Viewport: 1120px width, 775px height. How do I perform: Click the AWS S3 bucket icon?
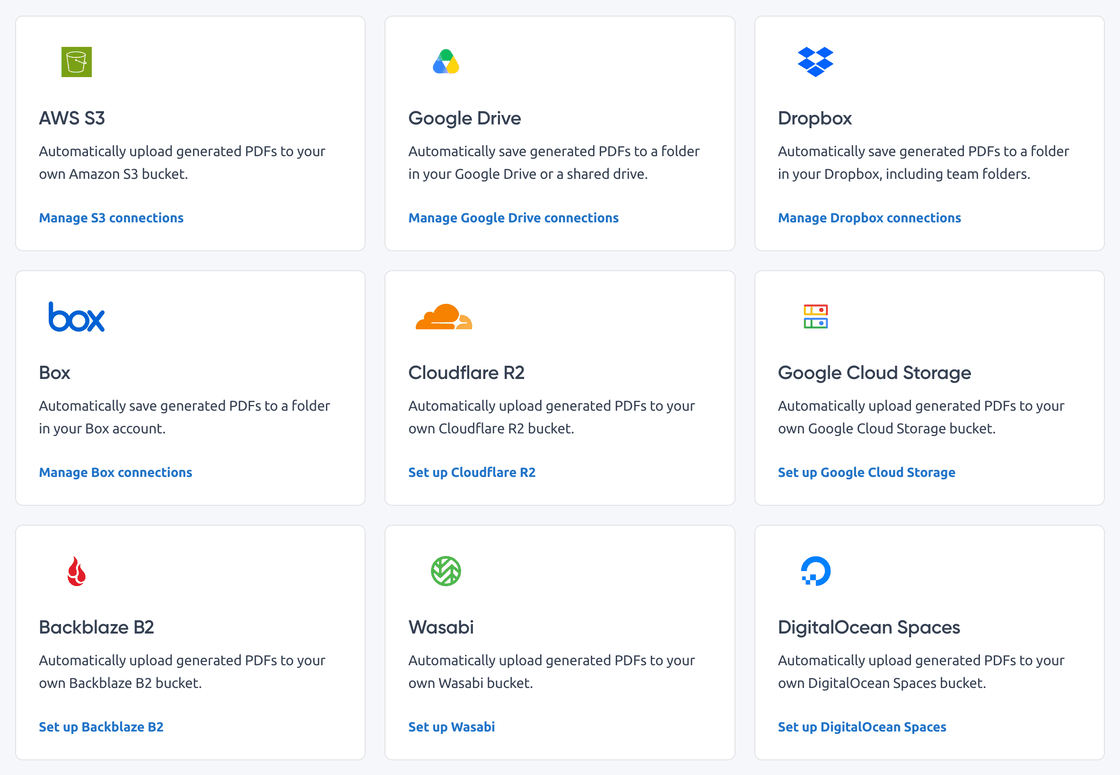[x=76, y=62]
